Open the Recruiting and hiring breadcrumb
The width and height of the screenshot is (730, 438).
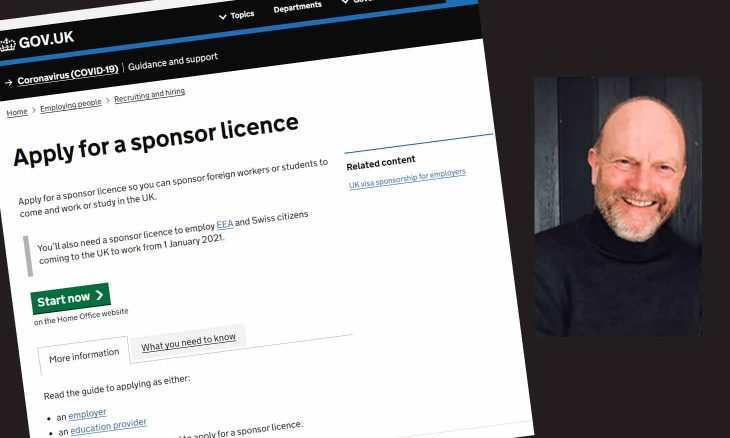pyautogui.click(x=149, y=94)
